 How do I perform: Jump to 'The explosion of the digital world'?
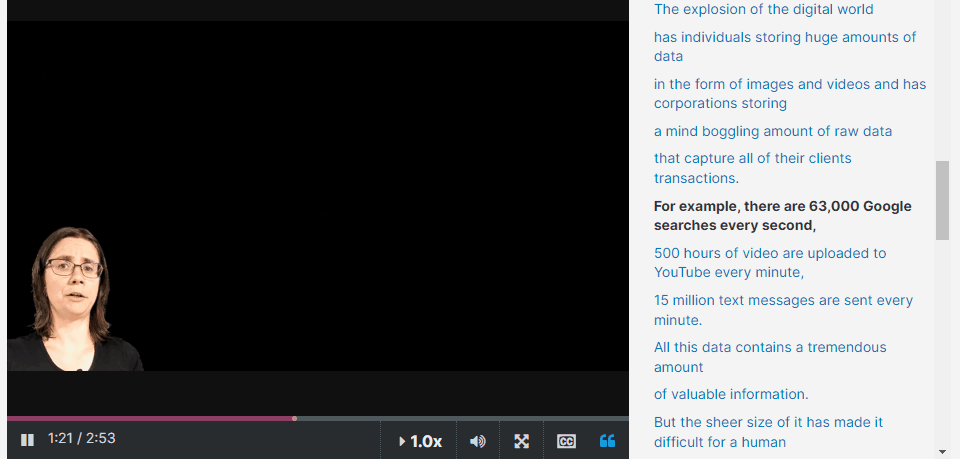pyautogui.click(x=763, y=9)
